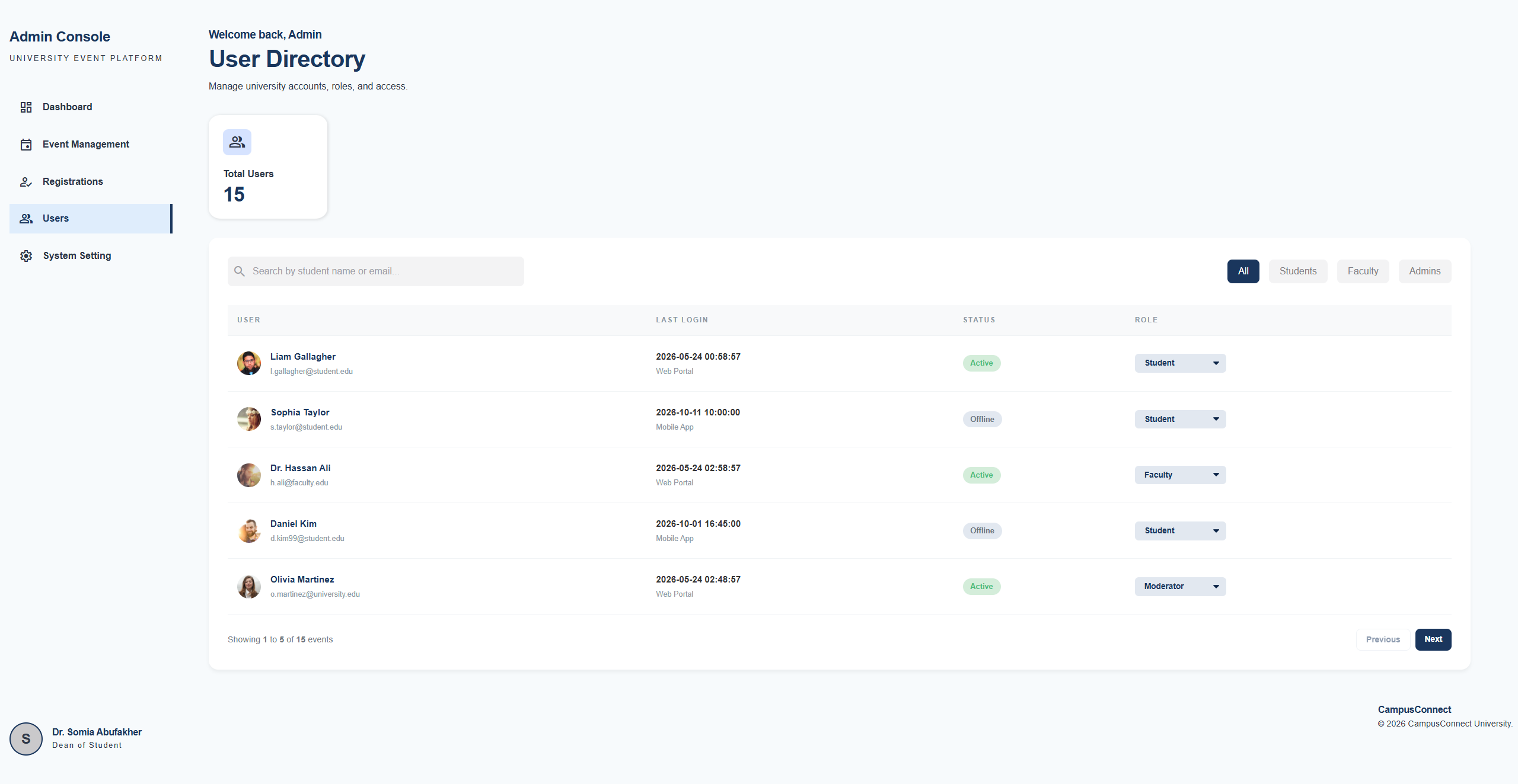Image resolution: width=1518 pixels, height=784 pixels.
Task: Click the name Sophia Taylor
Action: [300, 412]
